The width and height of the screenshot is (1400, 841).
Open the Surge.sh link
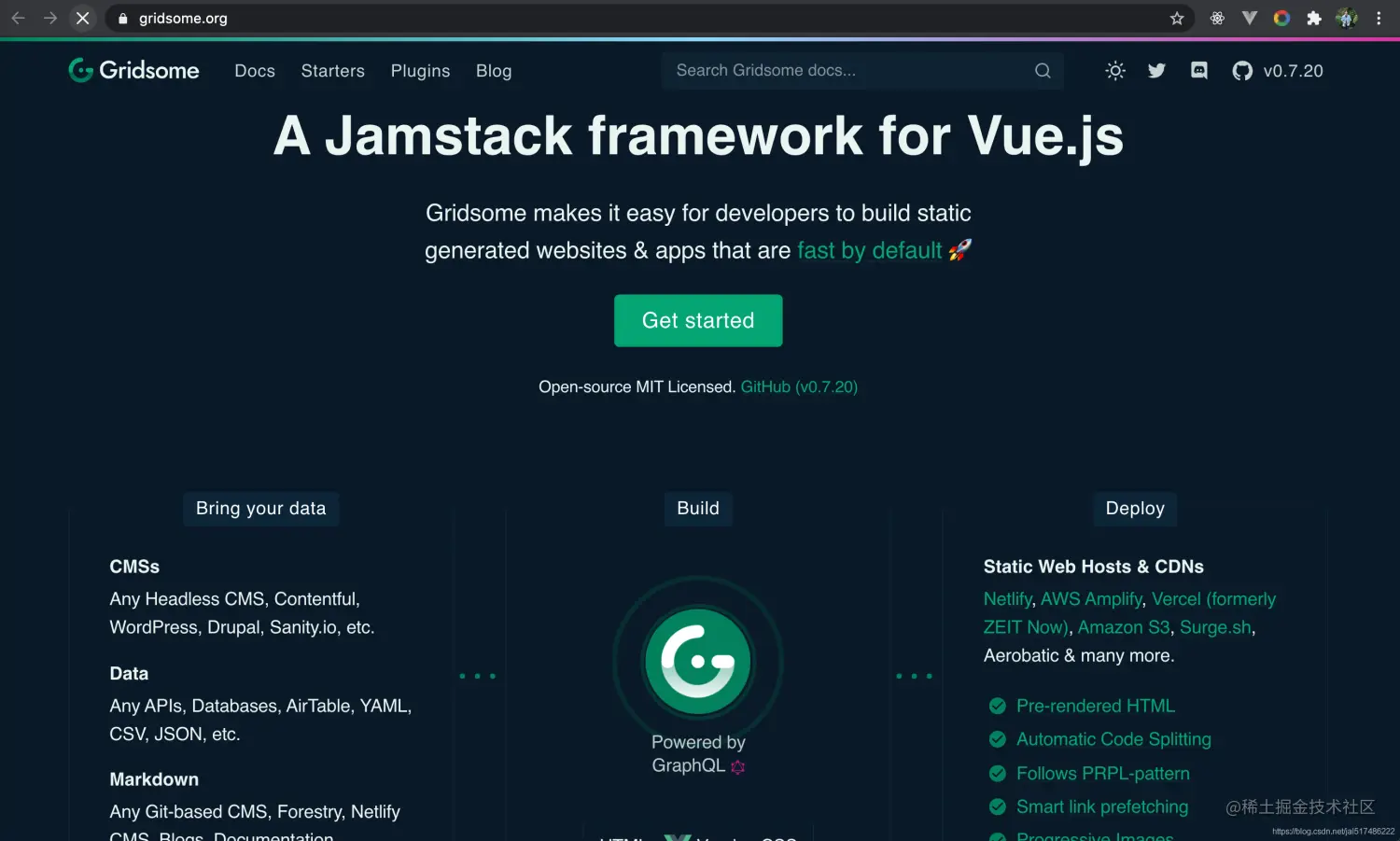click(x=1215, y=627)
